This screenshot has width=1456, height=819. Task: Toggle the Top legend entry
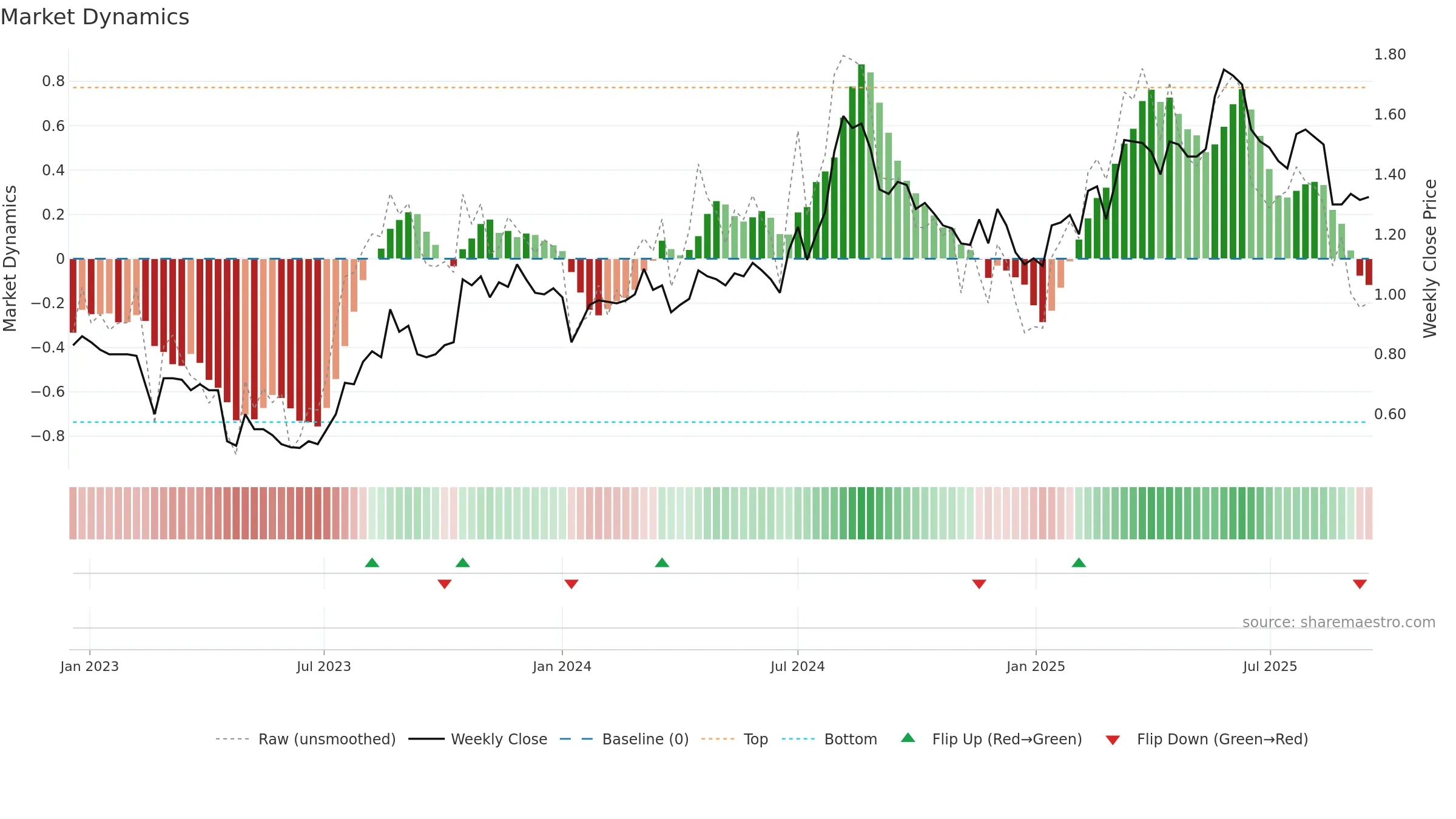[x=735, y=739]
